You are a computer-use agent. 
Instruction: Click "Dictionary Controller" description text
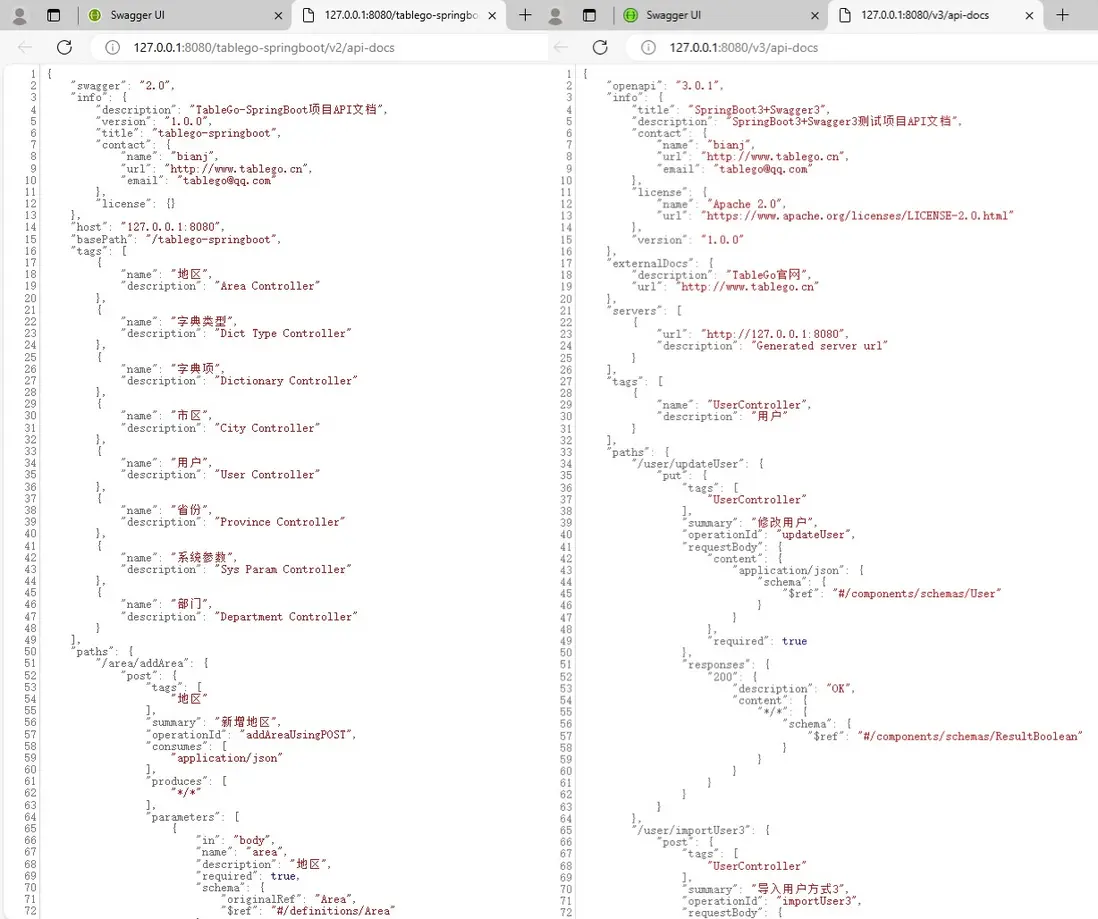pos(286,380)
